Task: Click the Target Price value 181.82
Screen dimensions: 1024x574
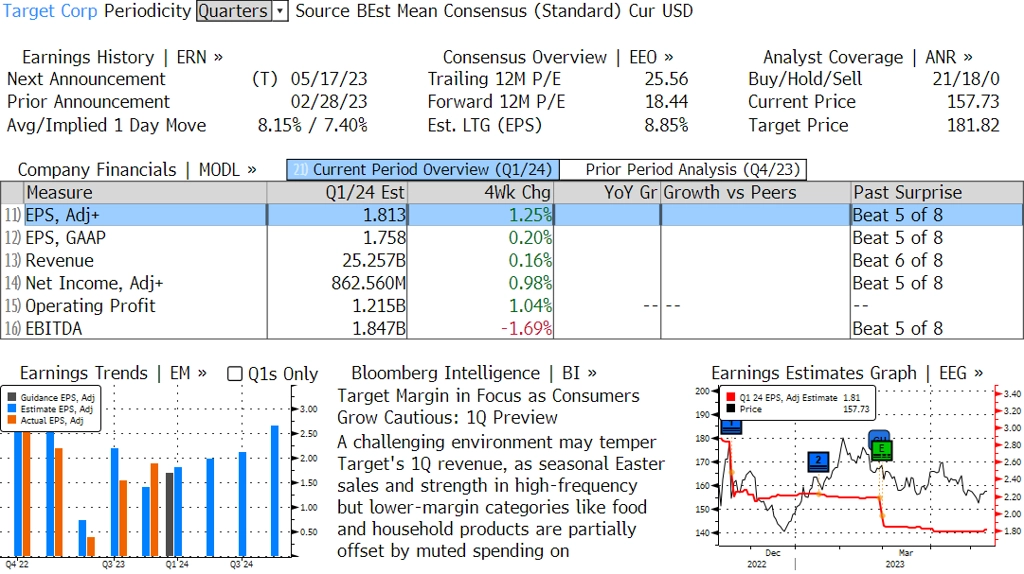Action: (973, 125)
